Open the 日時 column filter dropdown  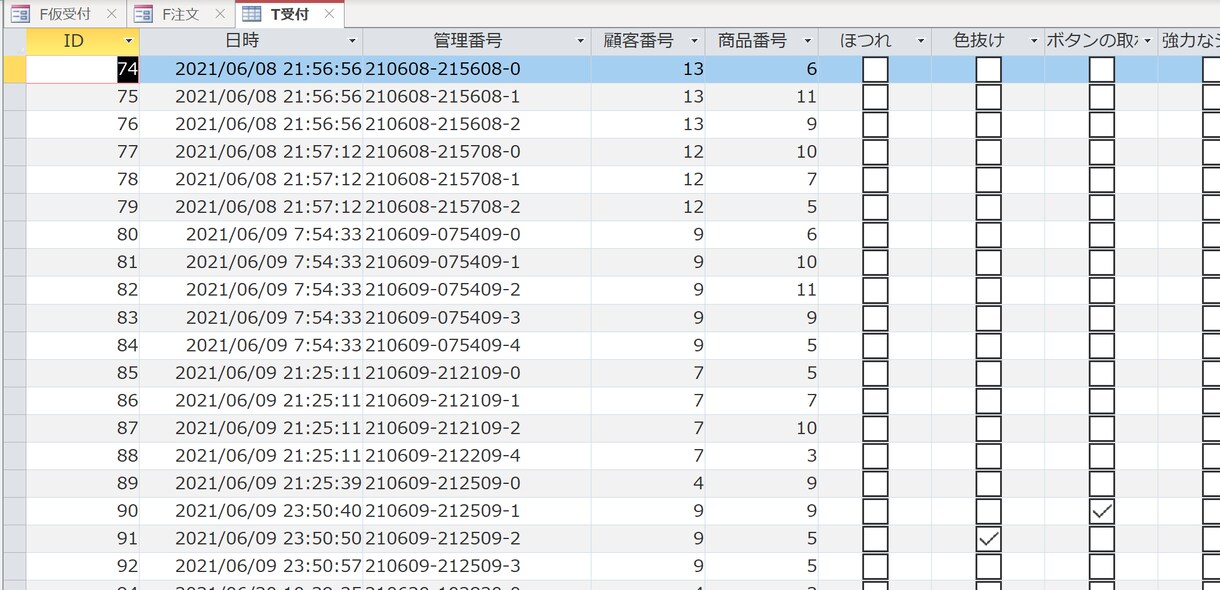click(x=352, y=41)
